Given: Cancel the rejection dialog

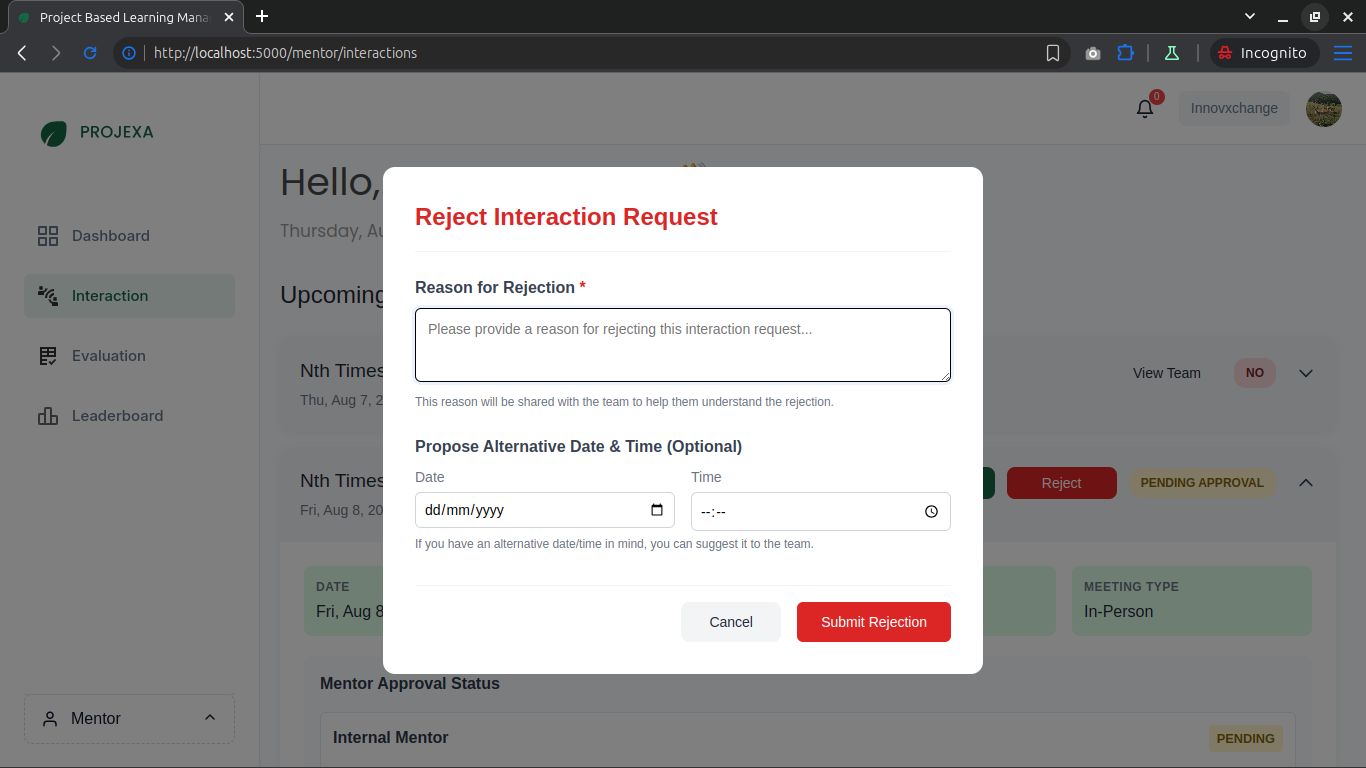Looking at the screenshot, I should pos(731,621).
